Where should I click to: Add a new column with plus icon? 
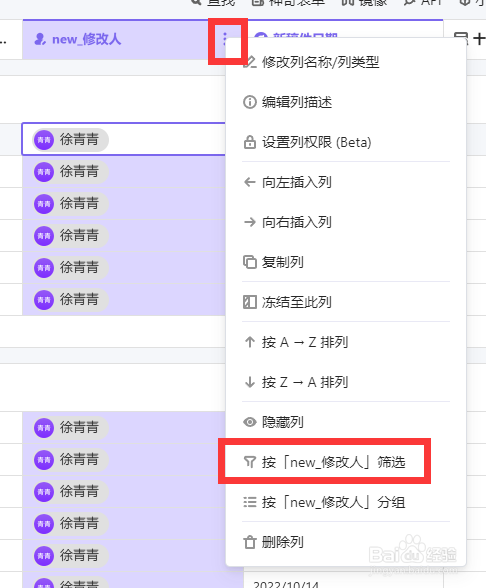[479, 39]
